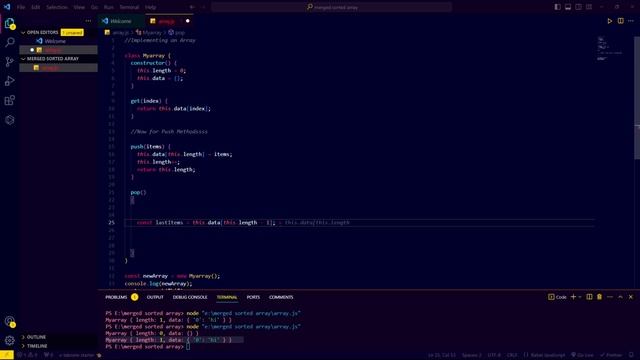The height and width of the screenshot is (360, 640).
Task: Open the Run menu
Action: [109, 7]
